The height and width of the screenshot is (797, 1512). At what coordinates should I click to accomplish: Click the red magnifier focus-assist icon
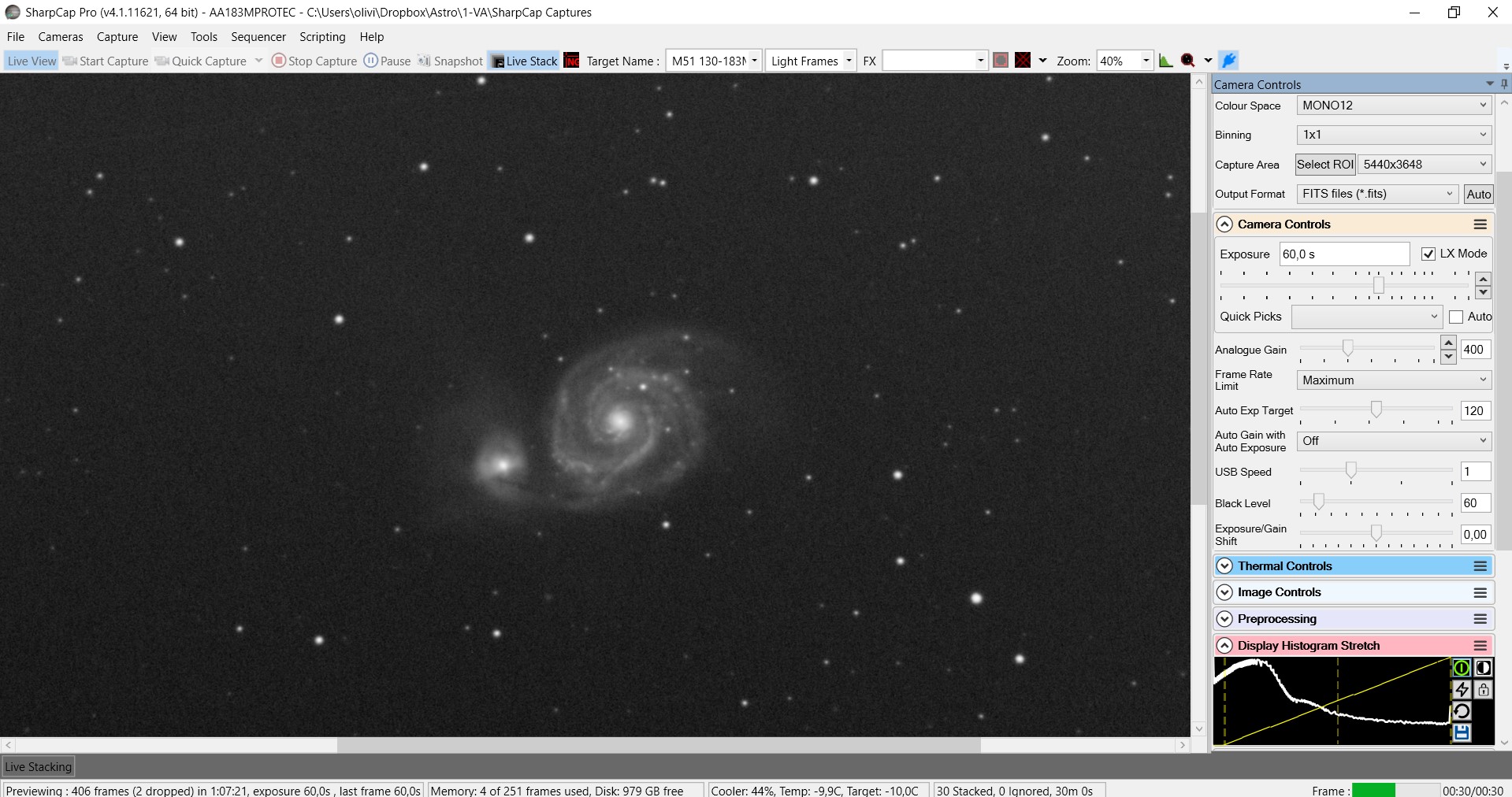click(x=1187, y=61)
